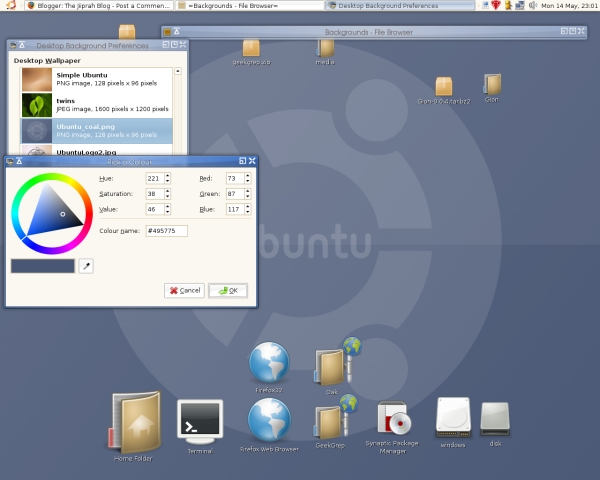Click the yellow figure tray icon
This screenshot has width=600, height=480.
509,5
